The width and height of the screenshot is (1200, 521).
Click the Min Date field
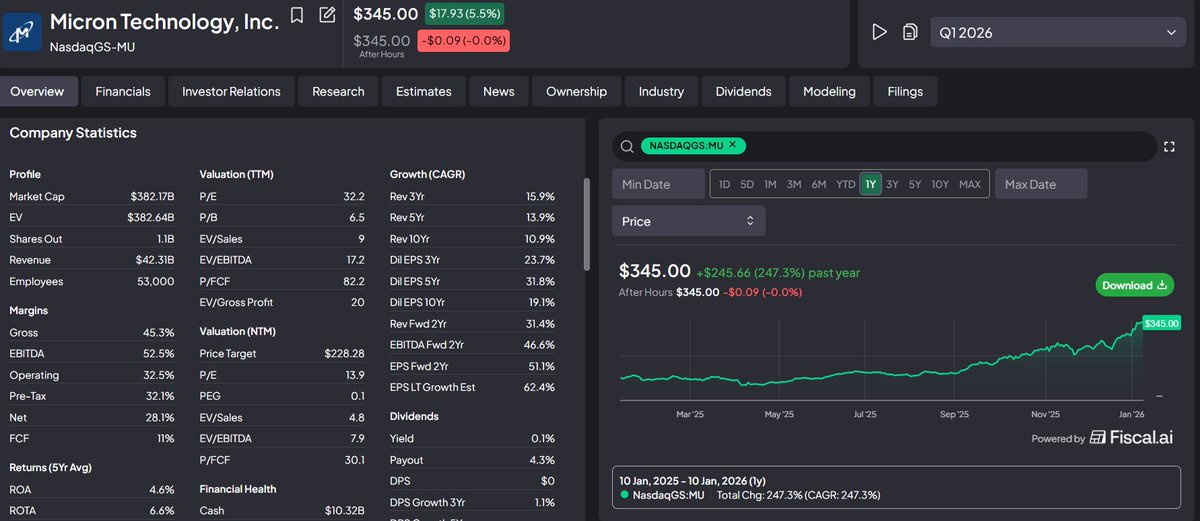pyautogui.click(x=658, y=184)
